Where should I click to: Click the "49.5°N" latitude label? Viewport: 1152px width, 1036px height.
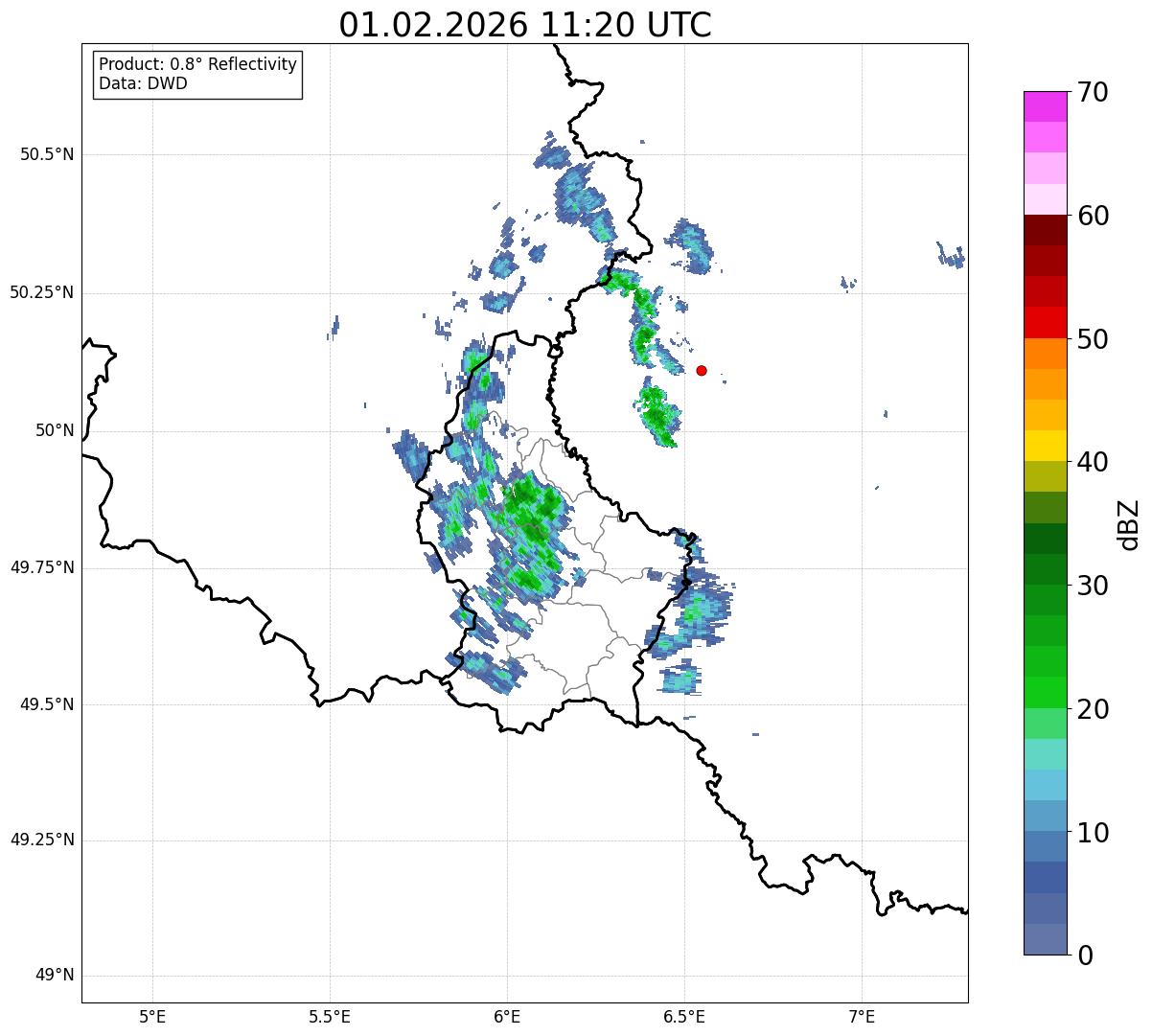tap(47, 704)
